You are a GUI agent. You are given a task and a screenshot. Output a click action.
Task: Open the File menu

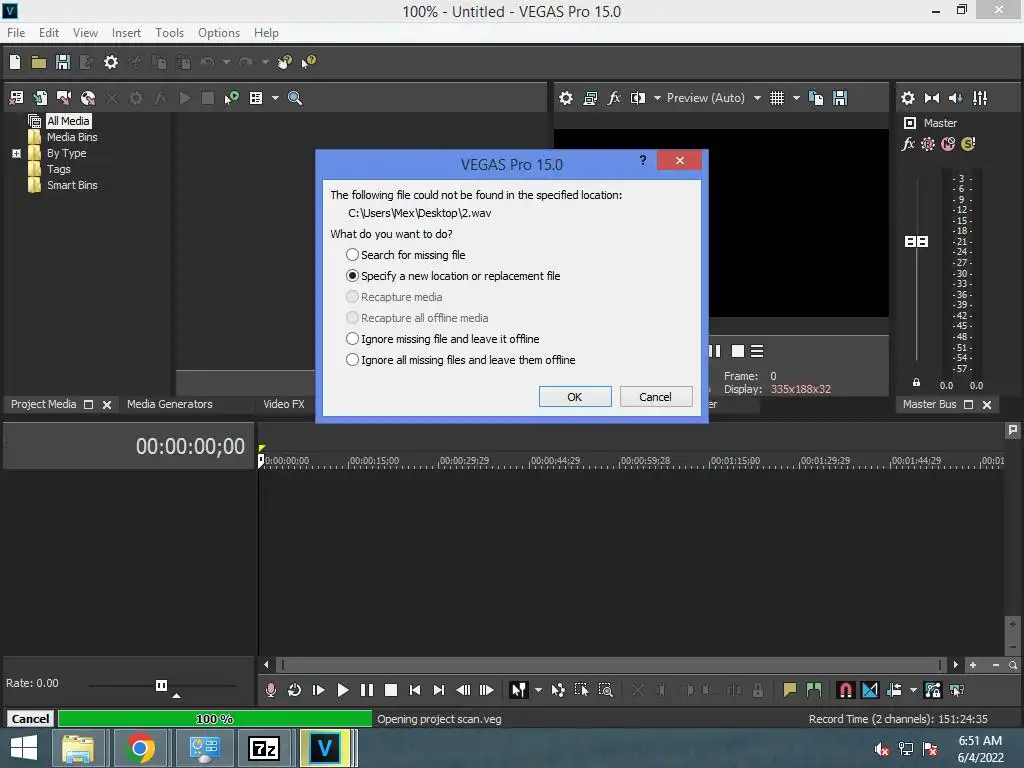tap(16, 33)
